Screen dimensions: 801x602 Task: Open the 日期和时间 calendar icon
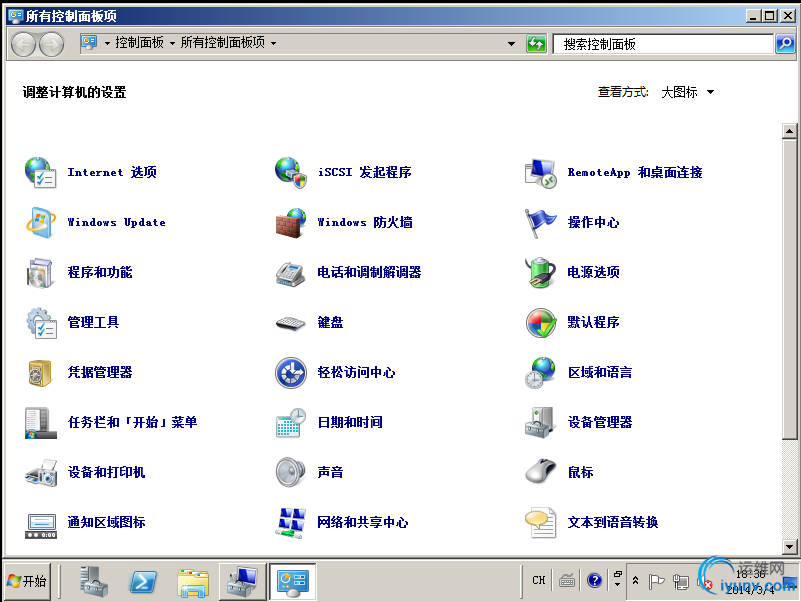tap(291, 423)
